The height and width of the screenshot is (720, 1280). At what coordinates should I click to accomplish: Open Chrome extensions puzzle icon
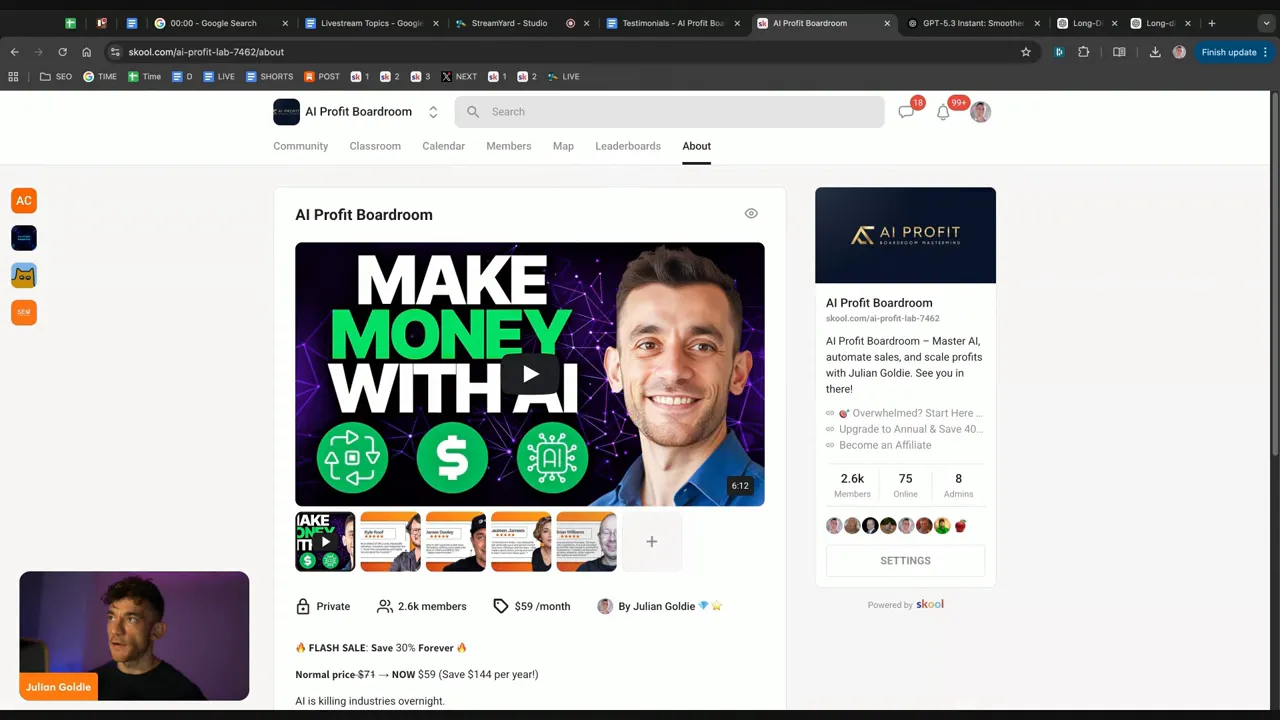[x=1083, y=52]
